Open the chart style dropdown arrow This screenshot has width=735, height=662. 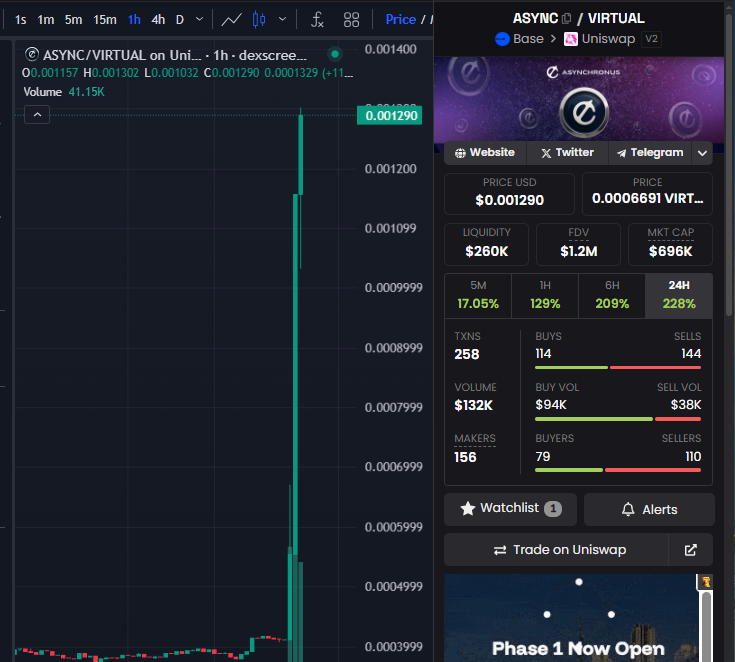[x=282, y=19]
